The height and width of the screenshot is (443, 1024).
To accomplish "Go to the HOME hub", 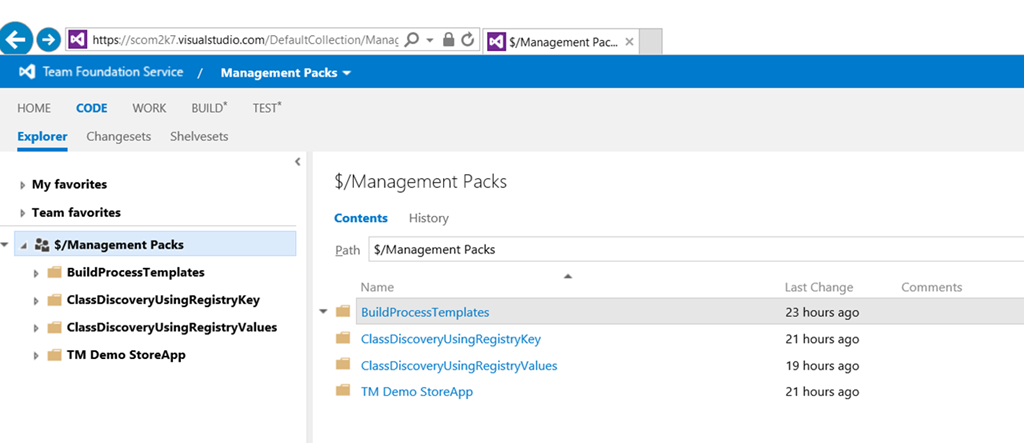I will click(x=34, y=108).
